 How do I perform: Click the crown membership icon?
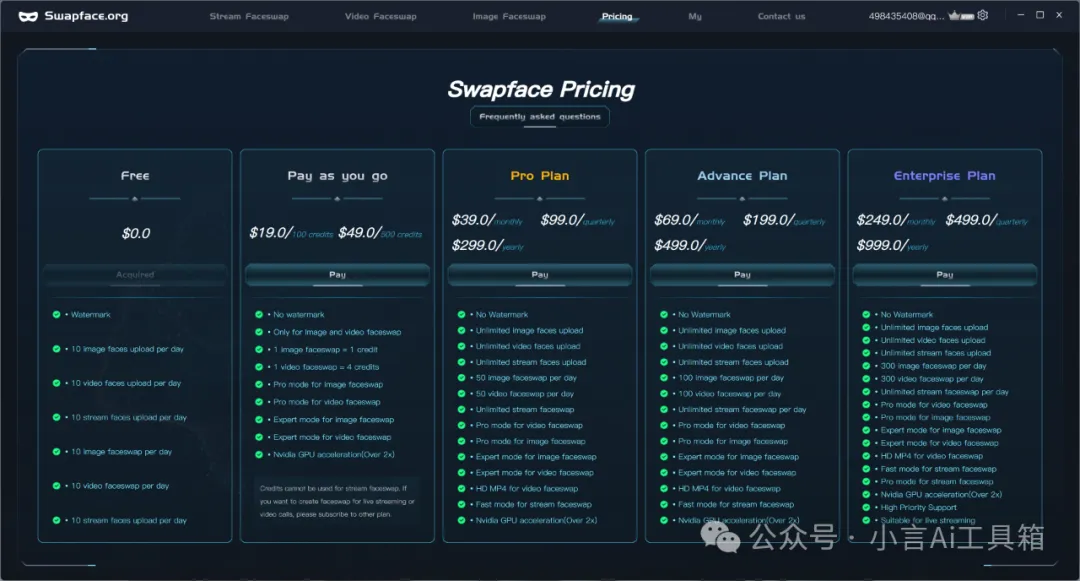(x=961, y=15)
